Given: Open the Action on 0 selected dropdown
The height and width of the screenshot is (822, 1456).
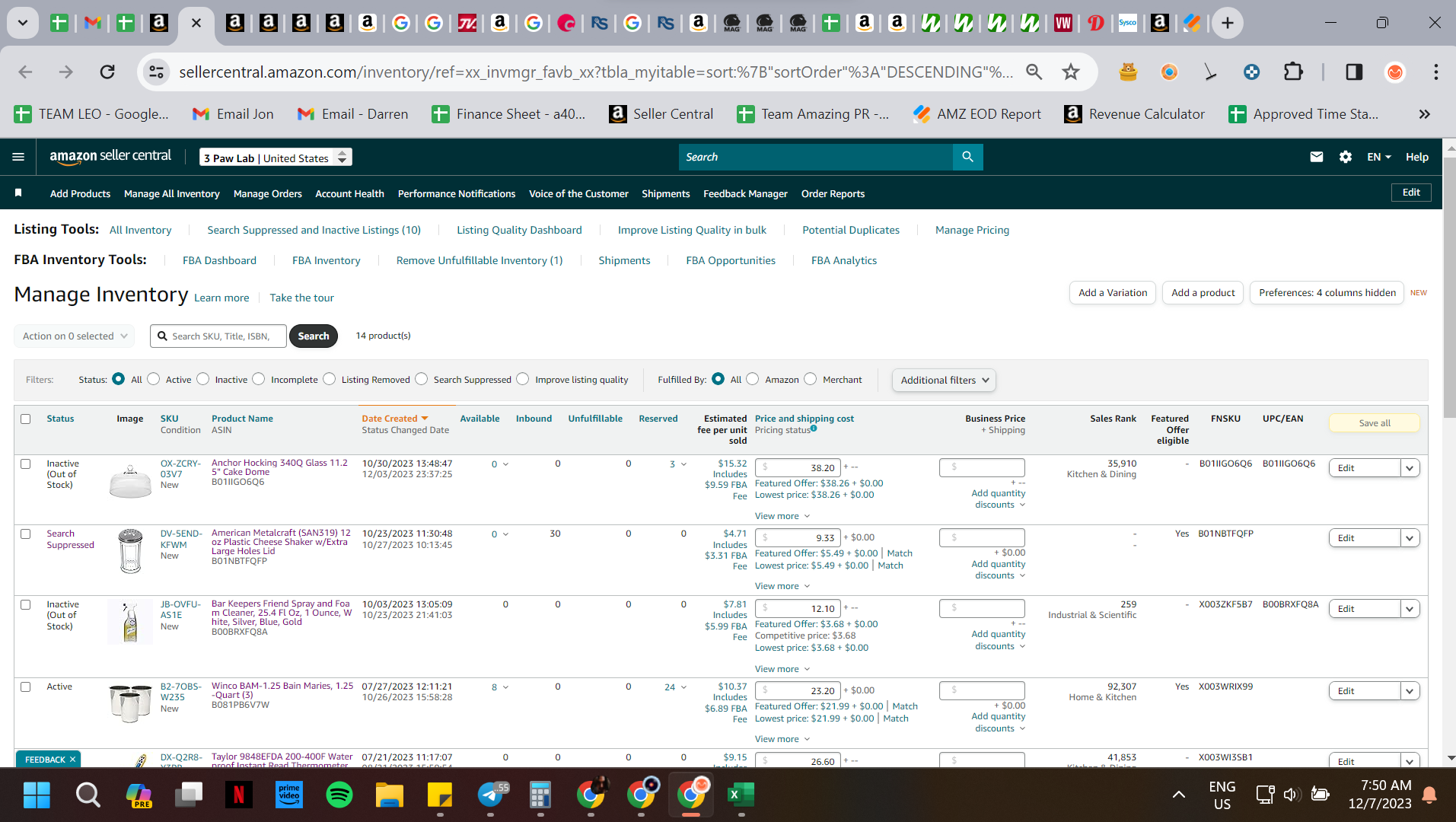Looking at the screenshot, I should pos(75,336).
